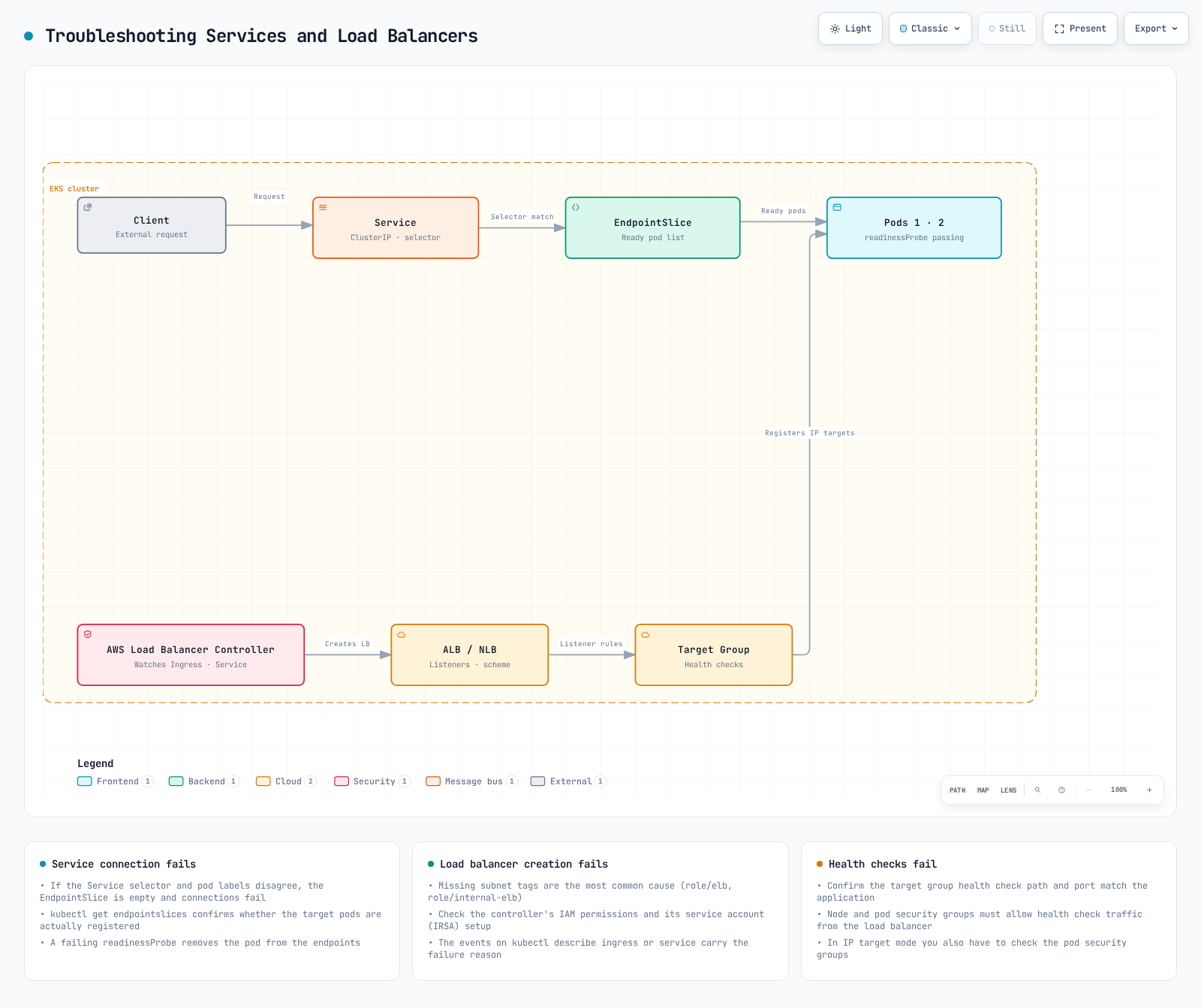Click the 100% zoom level readout
1201x1008 pixels.
[x=1118, y=790]
